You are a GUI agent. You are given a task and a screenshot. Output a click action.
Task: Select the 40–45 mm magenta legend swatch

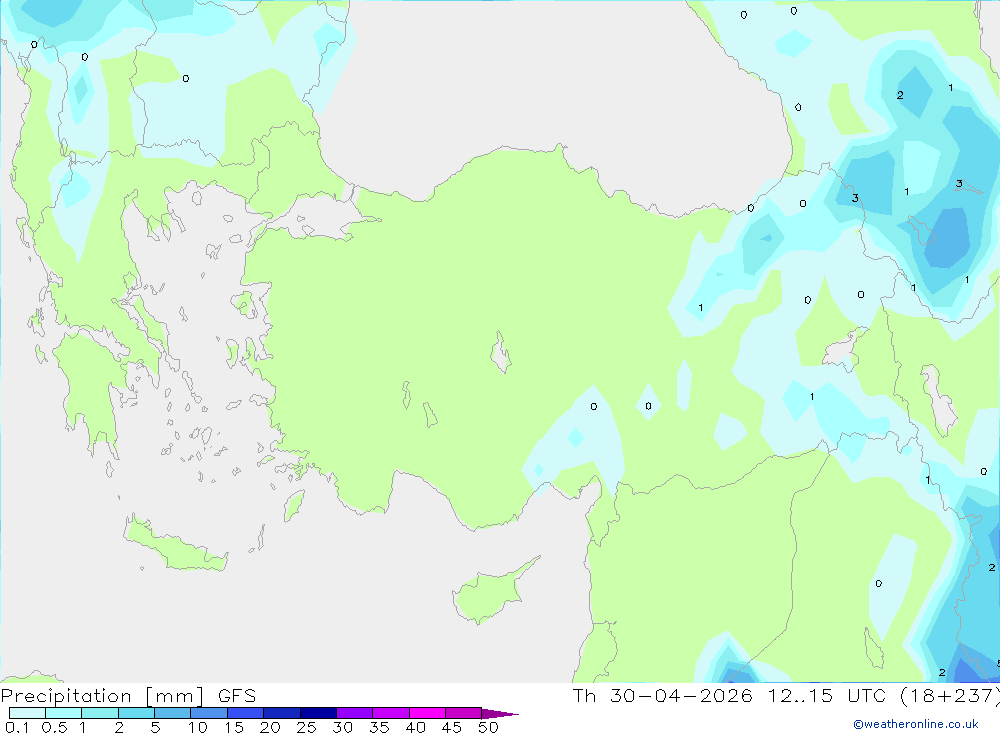point(427,713)
